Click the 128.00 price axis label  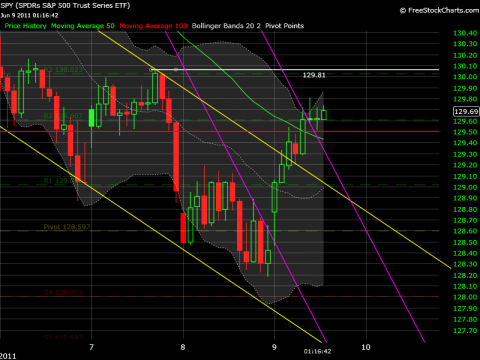click(x=465, y=297)
